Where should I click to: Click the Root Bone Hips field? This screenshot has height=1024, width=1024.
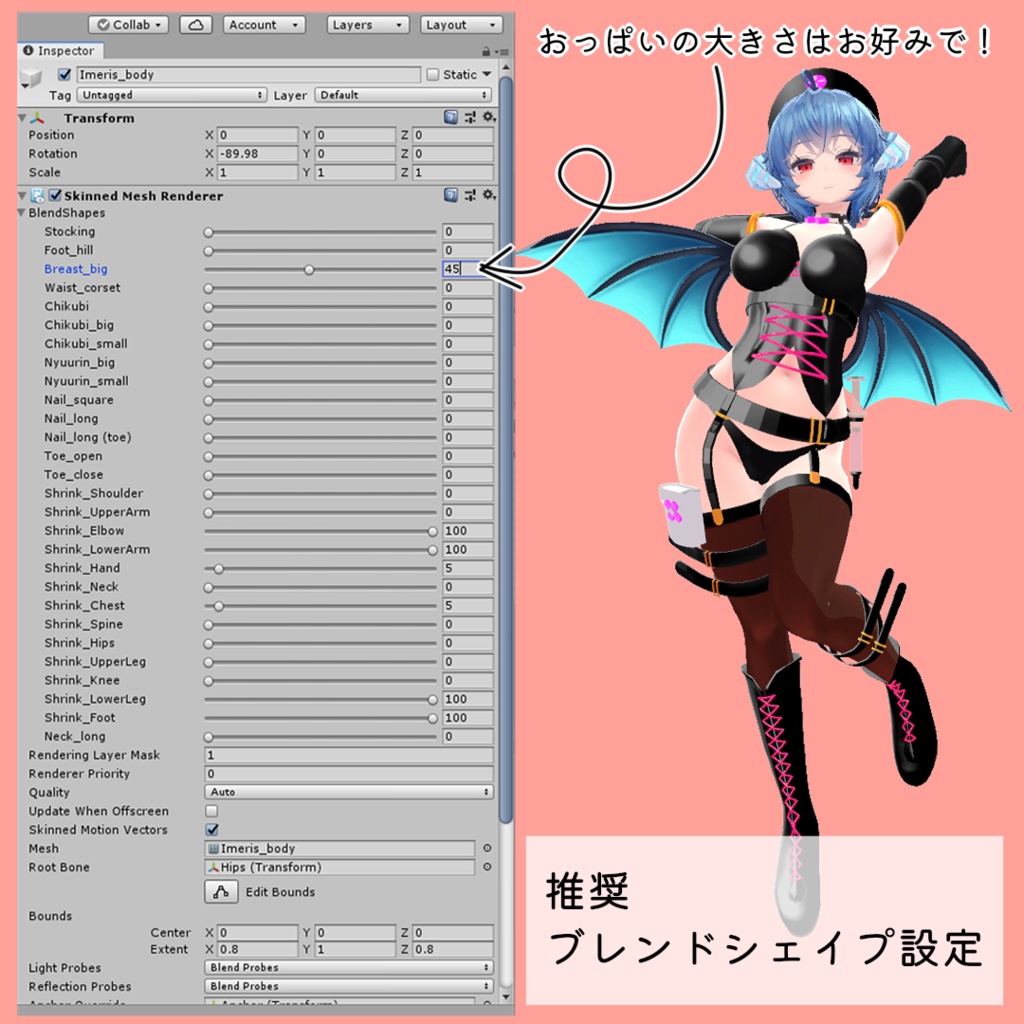pyautogui.click(x=340, y=867)
